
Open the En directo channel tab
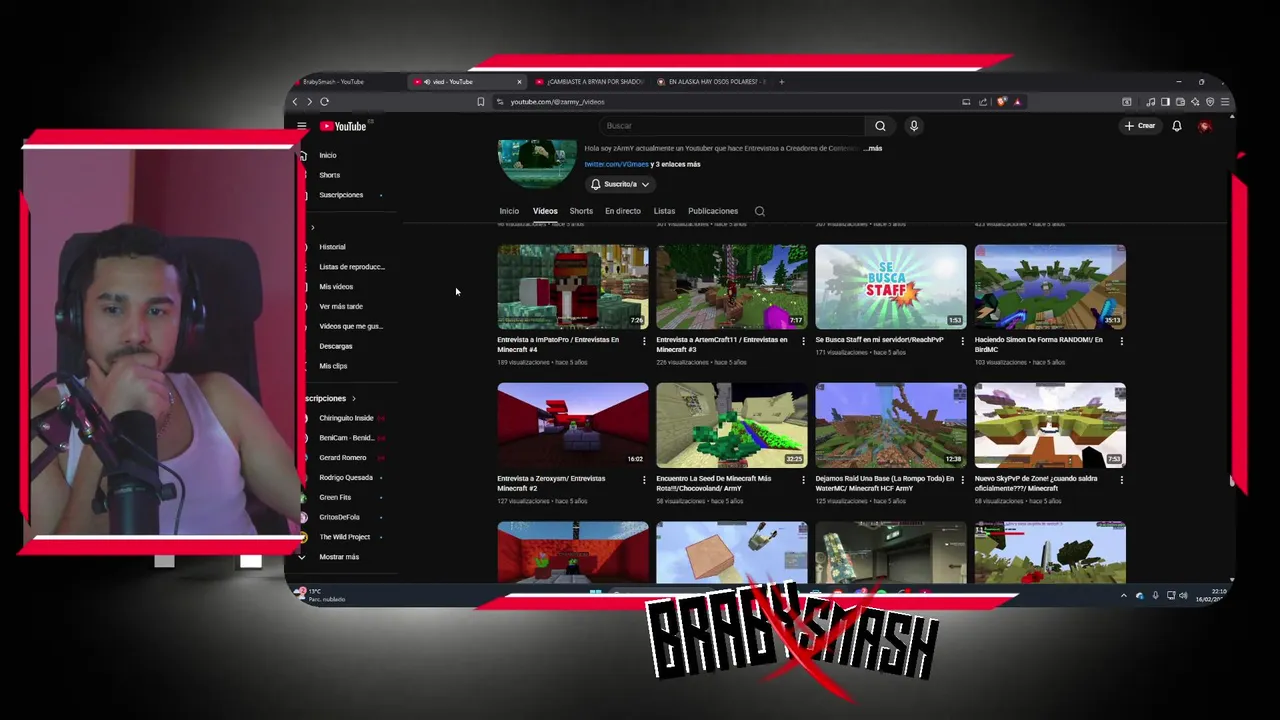(x=622, y=211)
